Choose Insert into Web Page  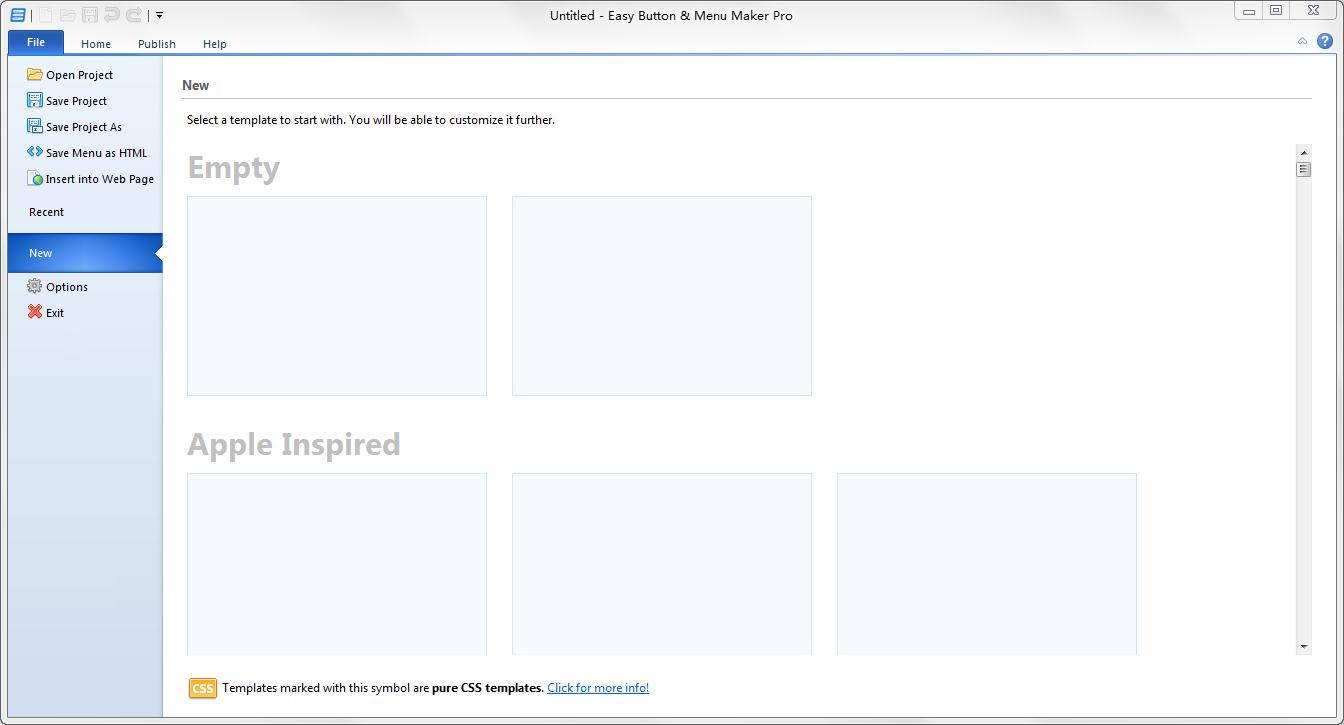(x=91, y=179)
